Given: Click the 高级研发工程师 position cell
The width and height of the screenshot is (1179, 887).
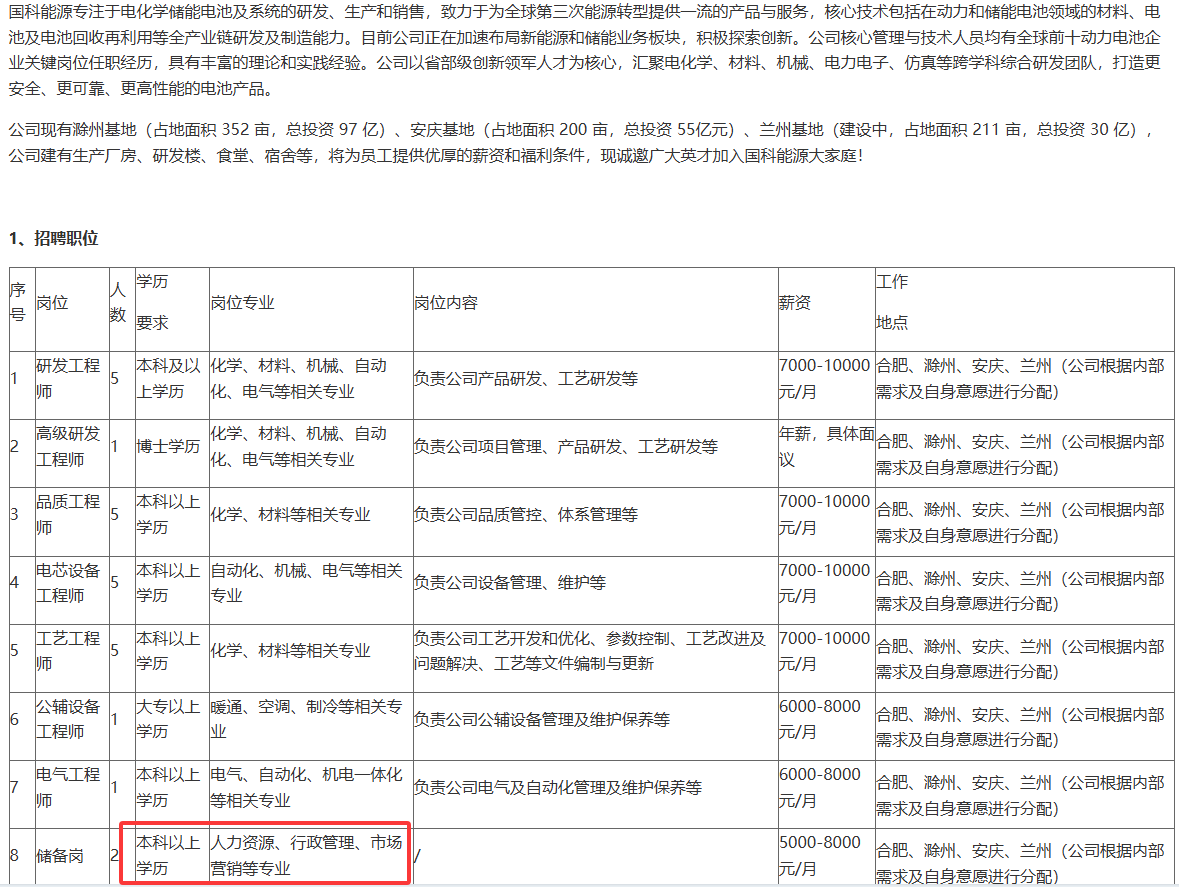Looking at the screenshot, I should [x=68, y=447].
